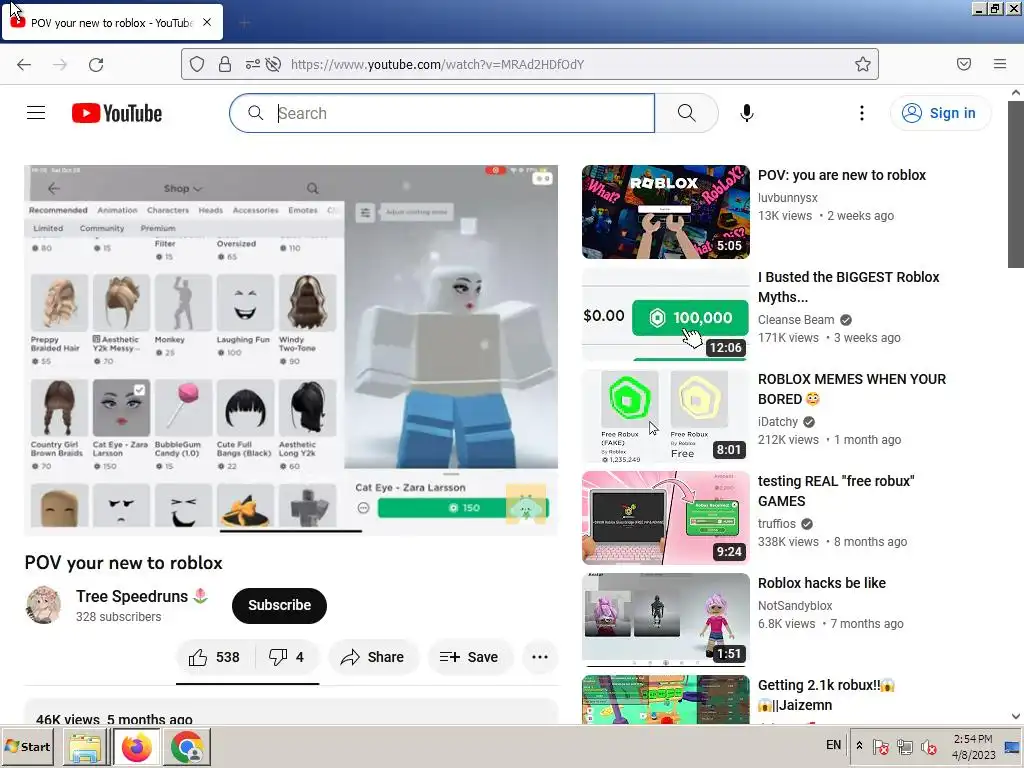Screen dimensions: 1024x768
Task: Go forward with the browser forward arrow
Action: coord(60,64)
